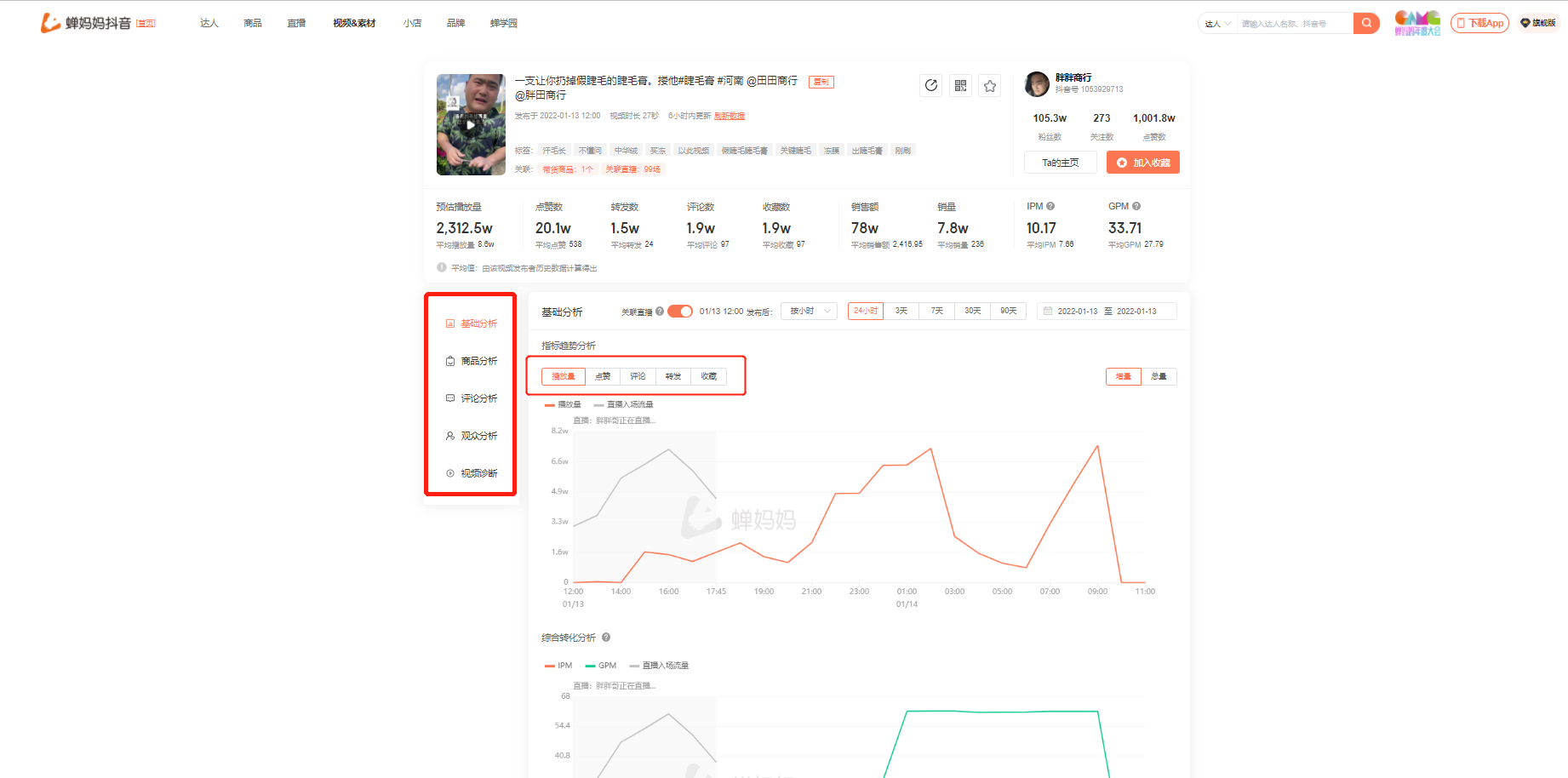Play the video thumbnail
1568x778 pixels.
point(471,124)
